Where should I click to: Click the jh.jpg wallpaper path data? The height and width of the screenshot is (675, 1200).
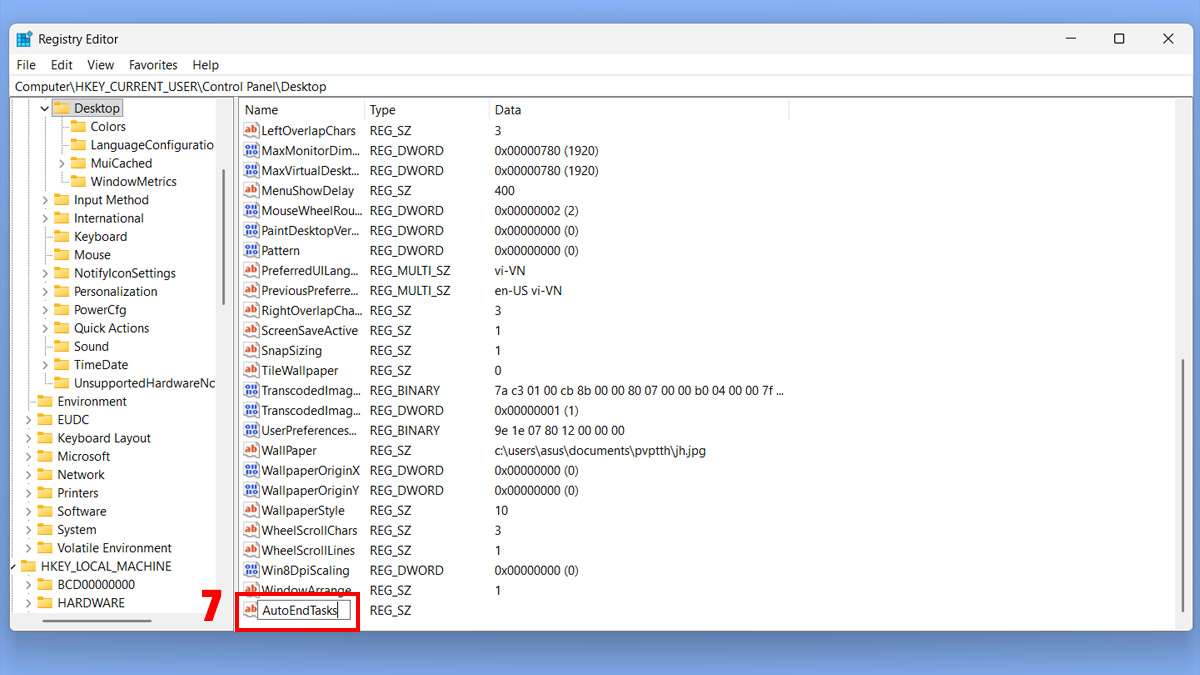[x=600, y=451]
